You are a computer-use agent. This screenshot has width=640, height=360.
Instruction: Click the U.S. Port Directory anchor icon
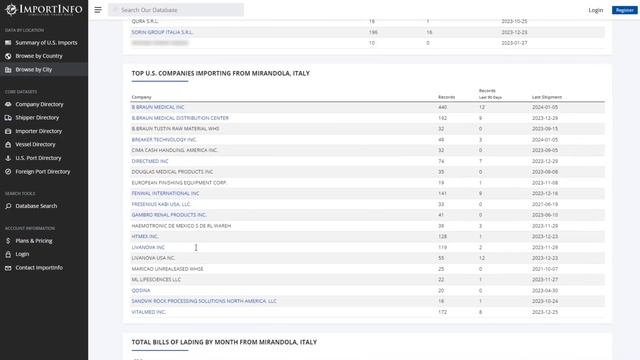8,158
